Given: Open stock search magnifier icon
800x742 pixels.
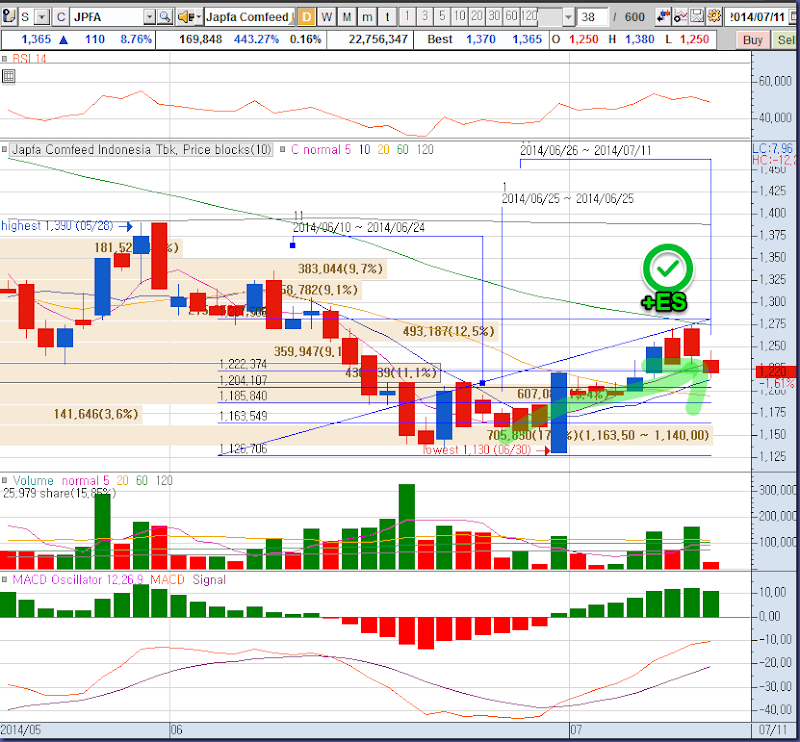Looking at the screenshot, I should coord(164,17).
